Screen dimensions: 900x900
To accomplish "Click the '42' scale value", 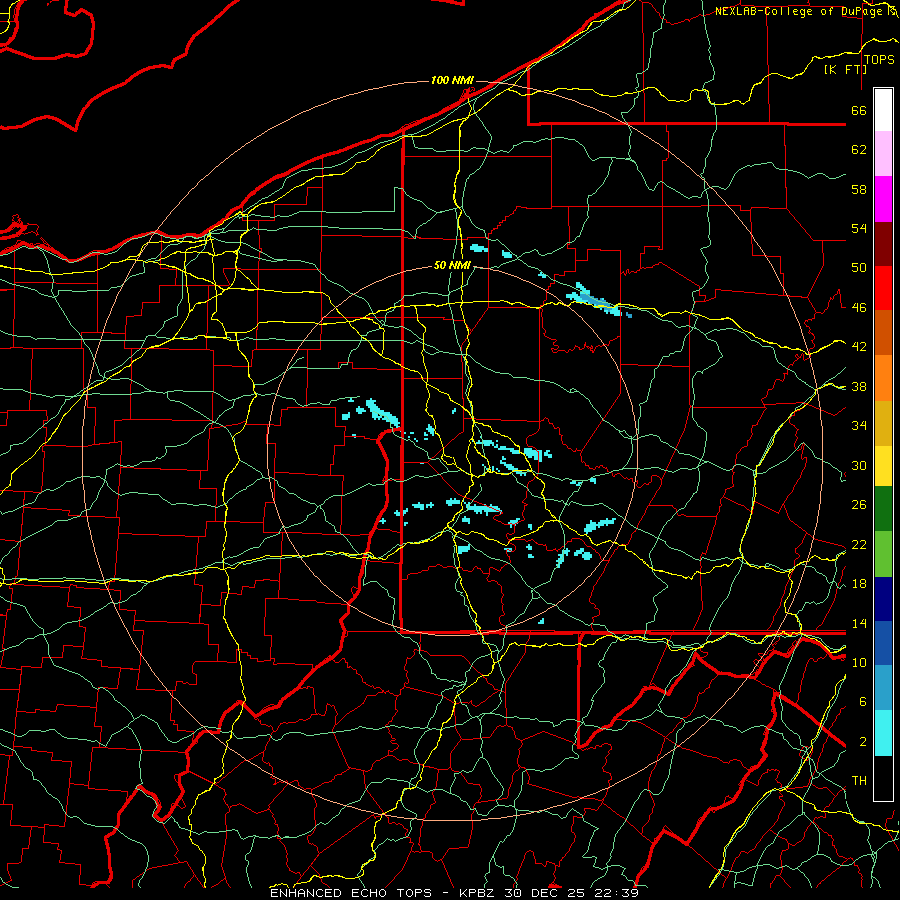I will 859,347.
